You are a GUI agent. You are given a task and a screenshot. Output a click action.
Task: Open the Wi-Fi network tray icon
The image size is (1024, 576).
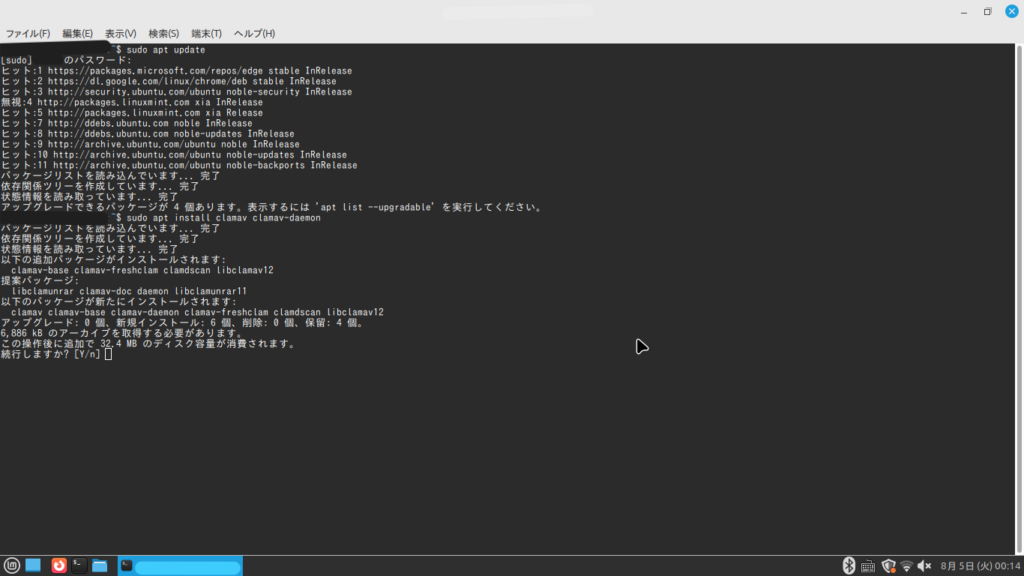(906, 566)
